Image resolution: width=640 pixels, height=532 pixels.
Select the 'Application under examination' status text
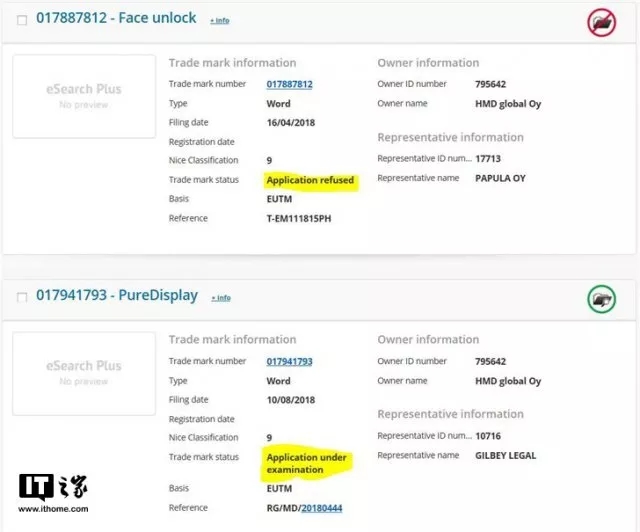click(x=307, y=463)
